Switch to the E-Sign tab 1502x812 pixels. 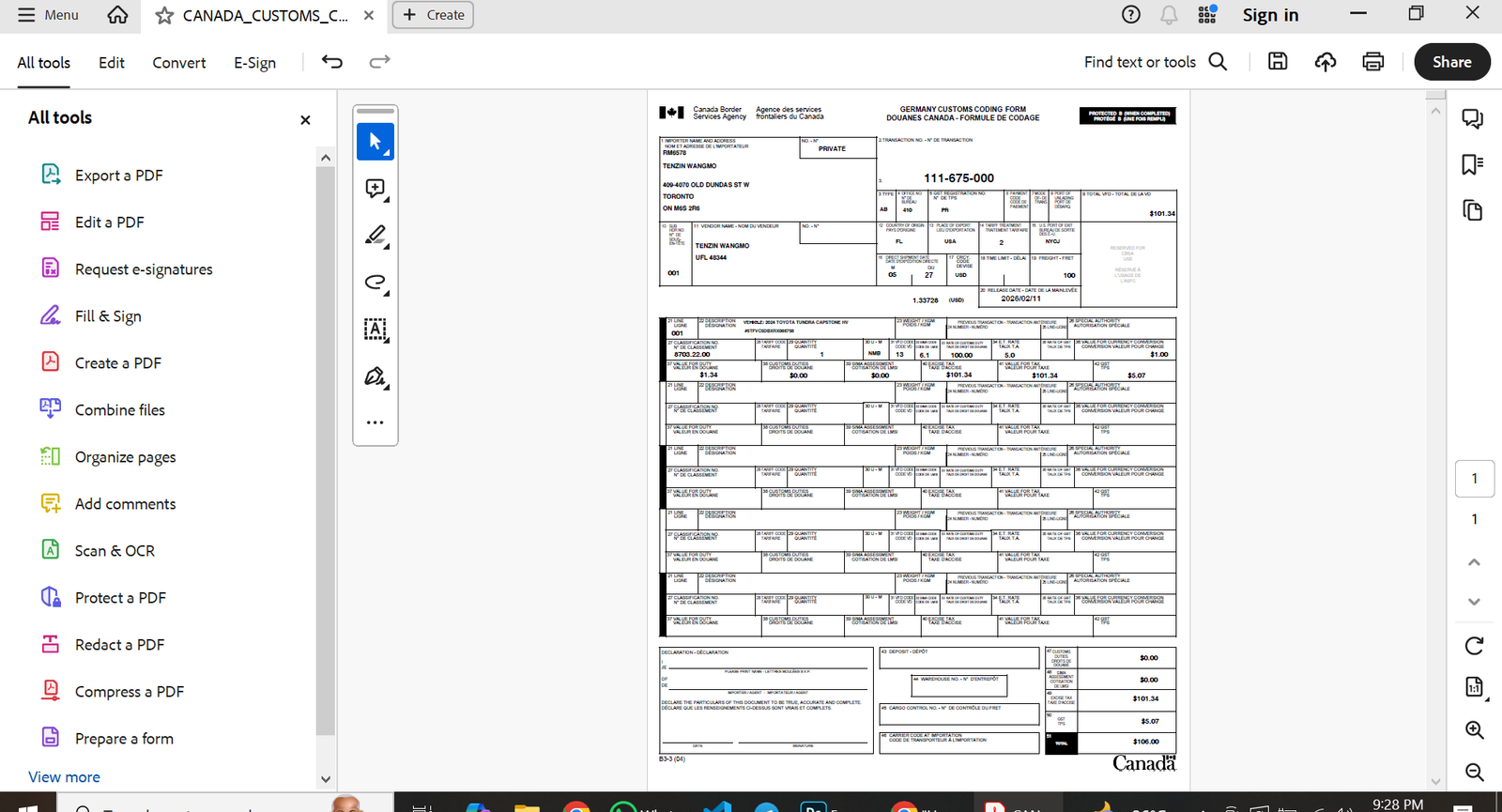coord(254,63)
